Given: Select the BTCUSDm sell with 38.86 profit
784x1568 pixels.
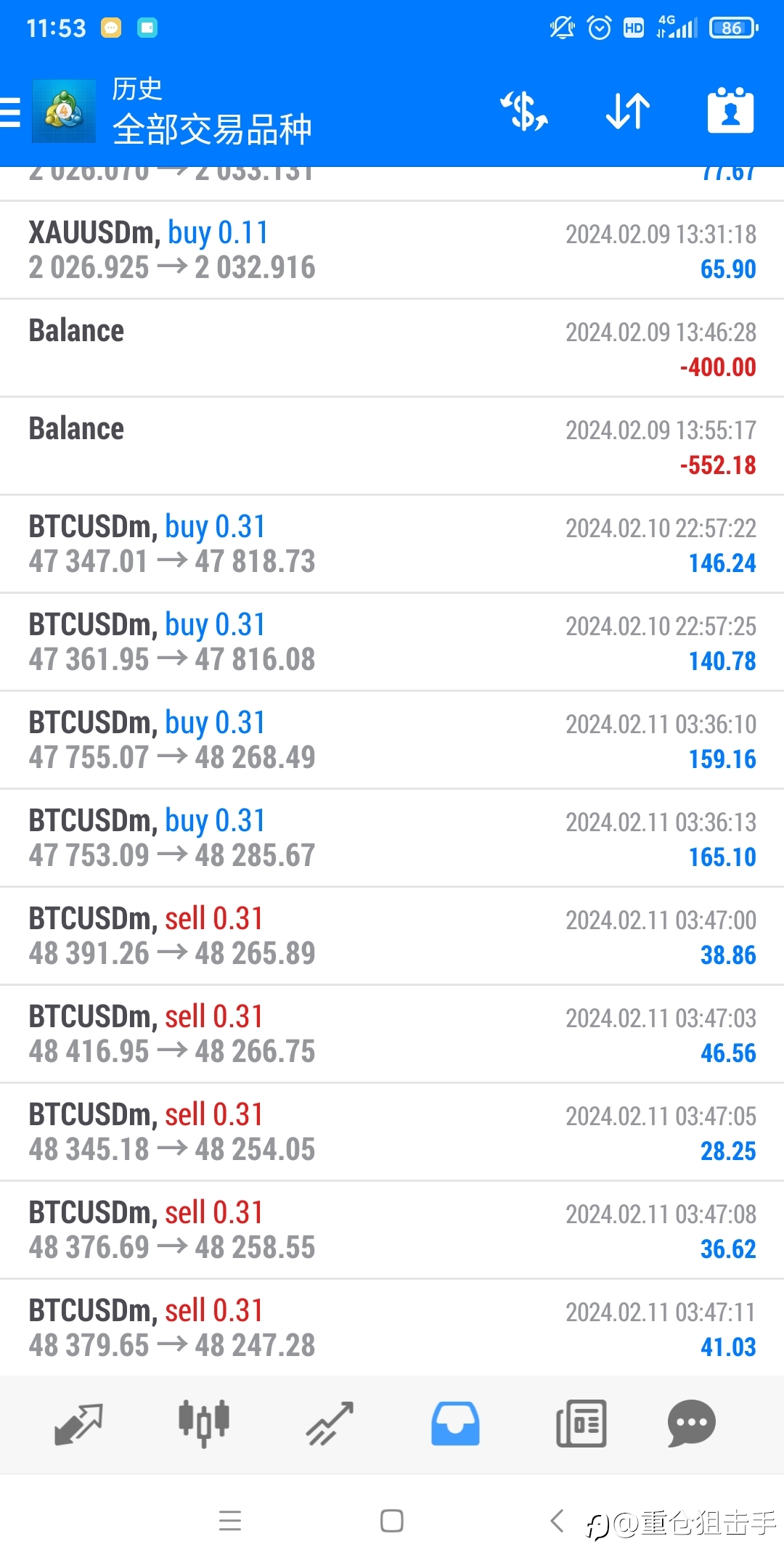Looking at the screenshot, I should pos(392,936).
